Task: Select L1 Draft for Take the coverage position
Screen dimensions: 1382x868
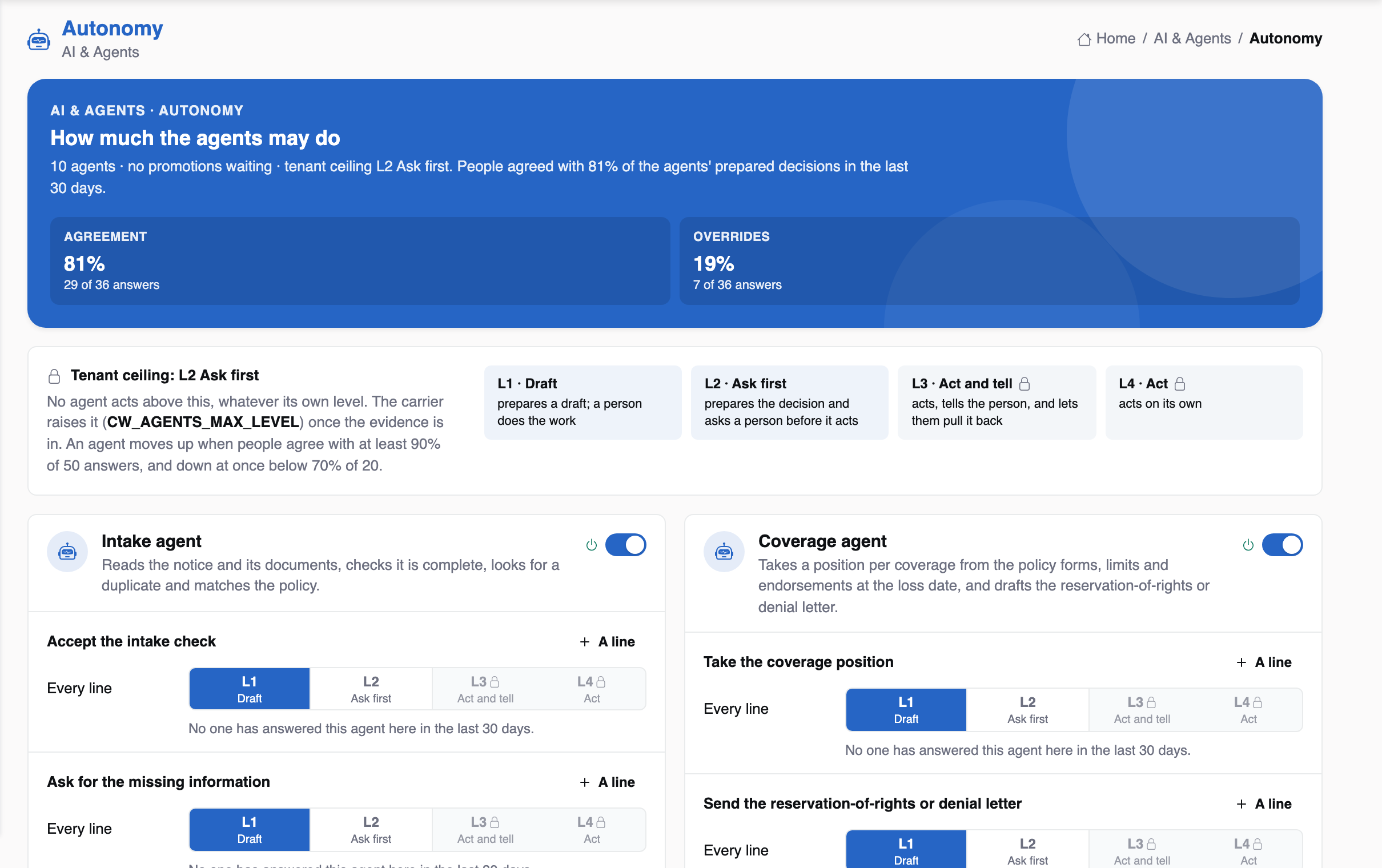Action: click(x=906, y=710)
